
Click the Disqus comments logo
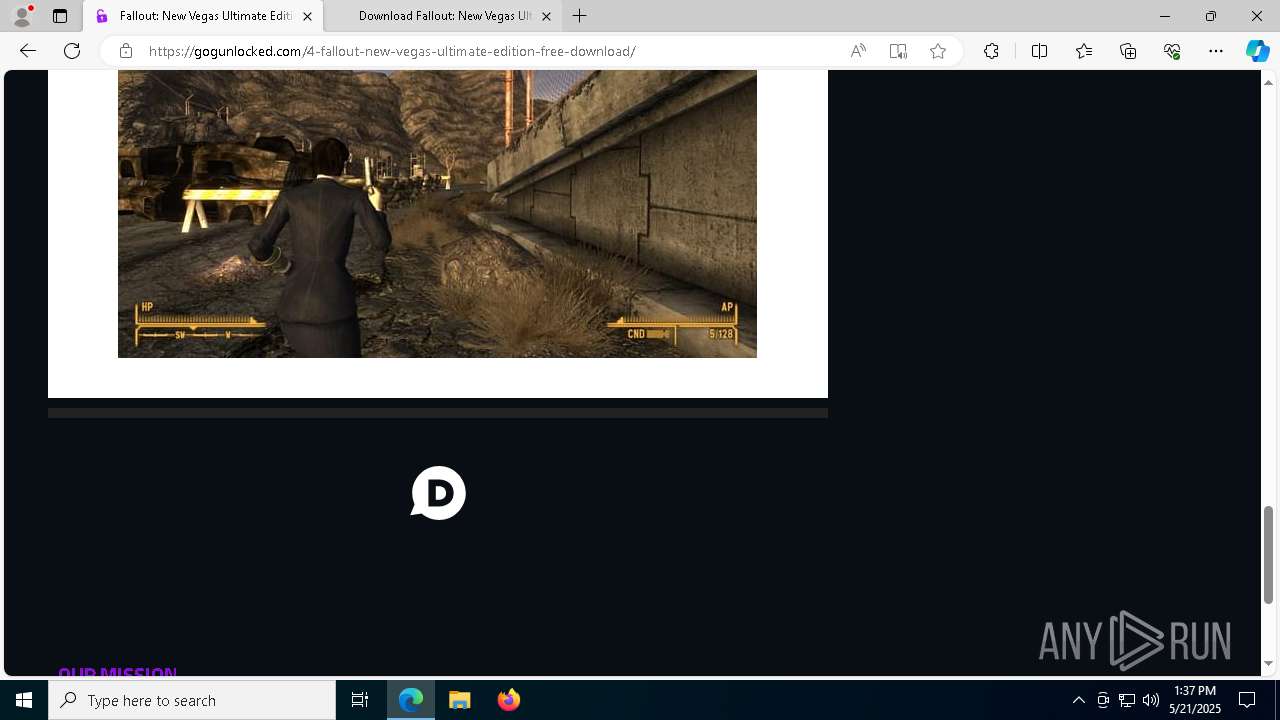point(438,493)
